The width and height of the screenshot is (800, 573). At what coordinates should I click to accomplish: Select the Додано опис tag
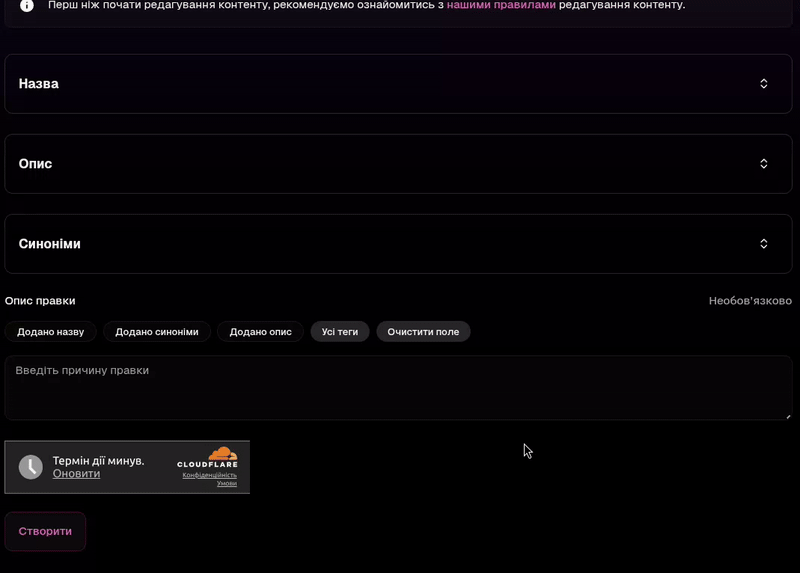coord(260,332)
